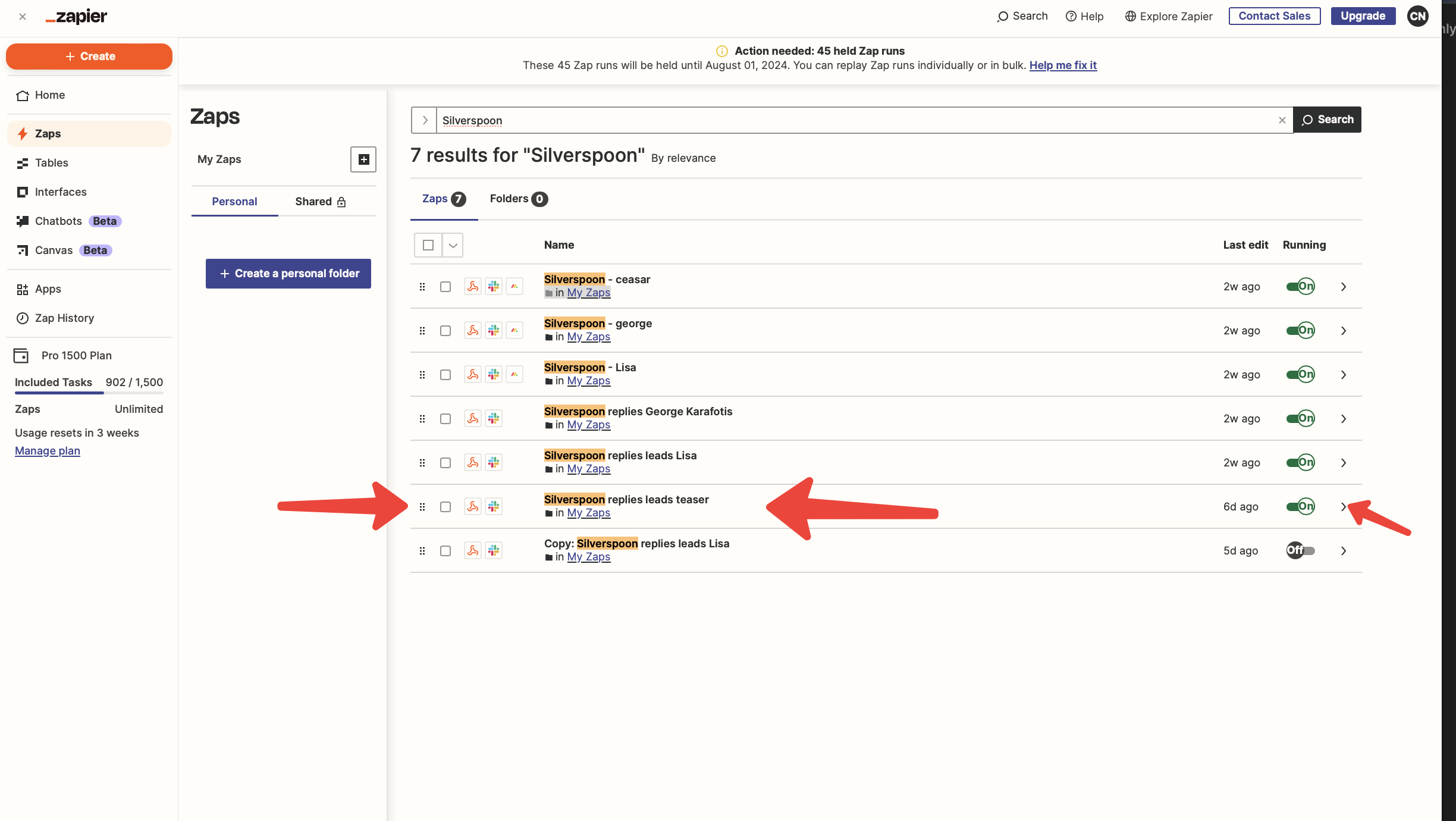Screen dimensions: 1456x821
Task: Click Slack app icon on Silverspoon - george row
Action: (x=494, y=331)
